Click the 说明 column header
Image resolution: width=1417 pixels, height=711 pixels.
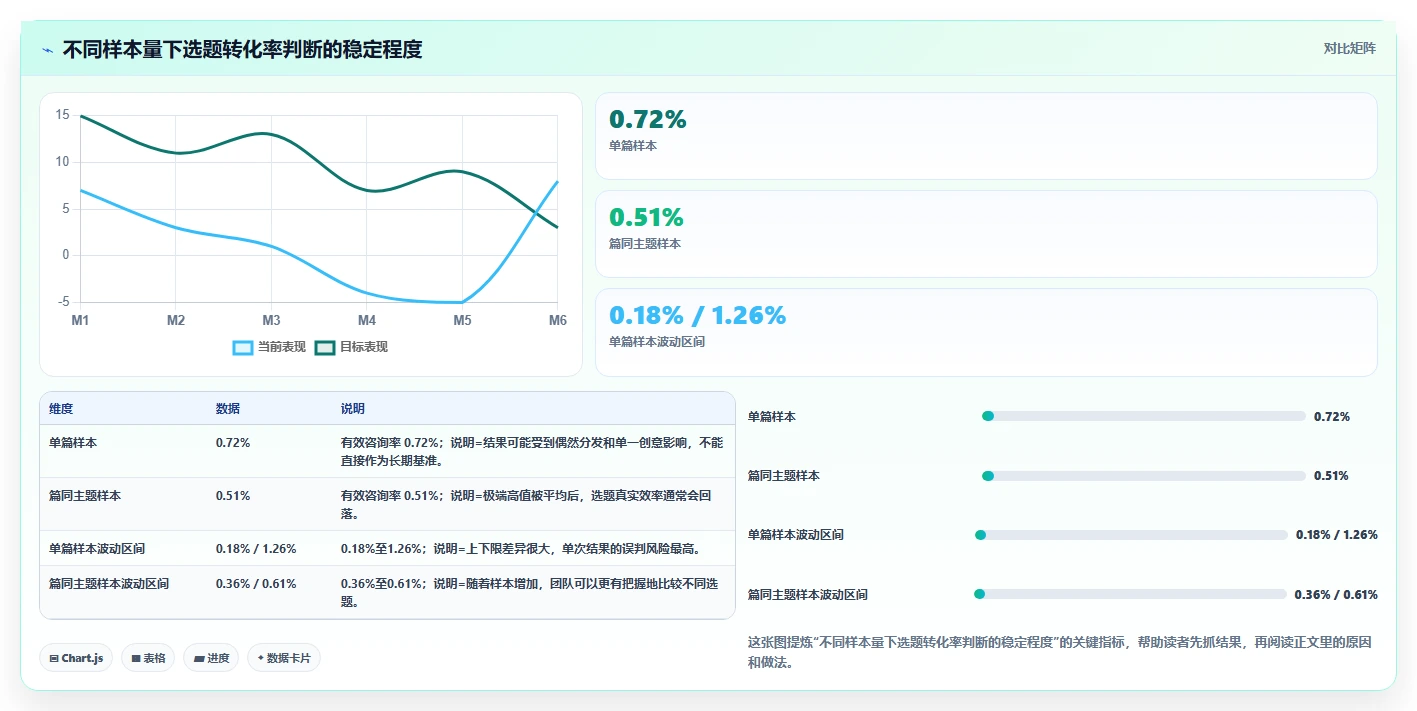click(353, 409)
